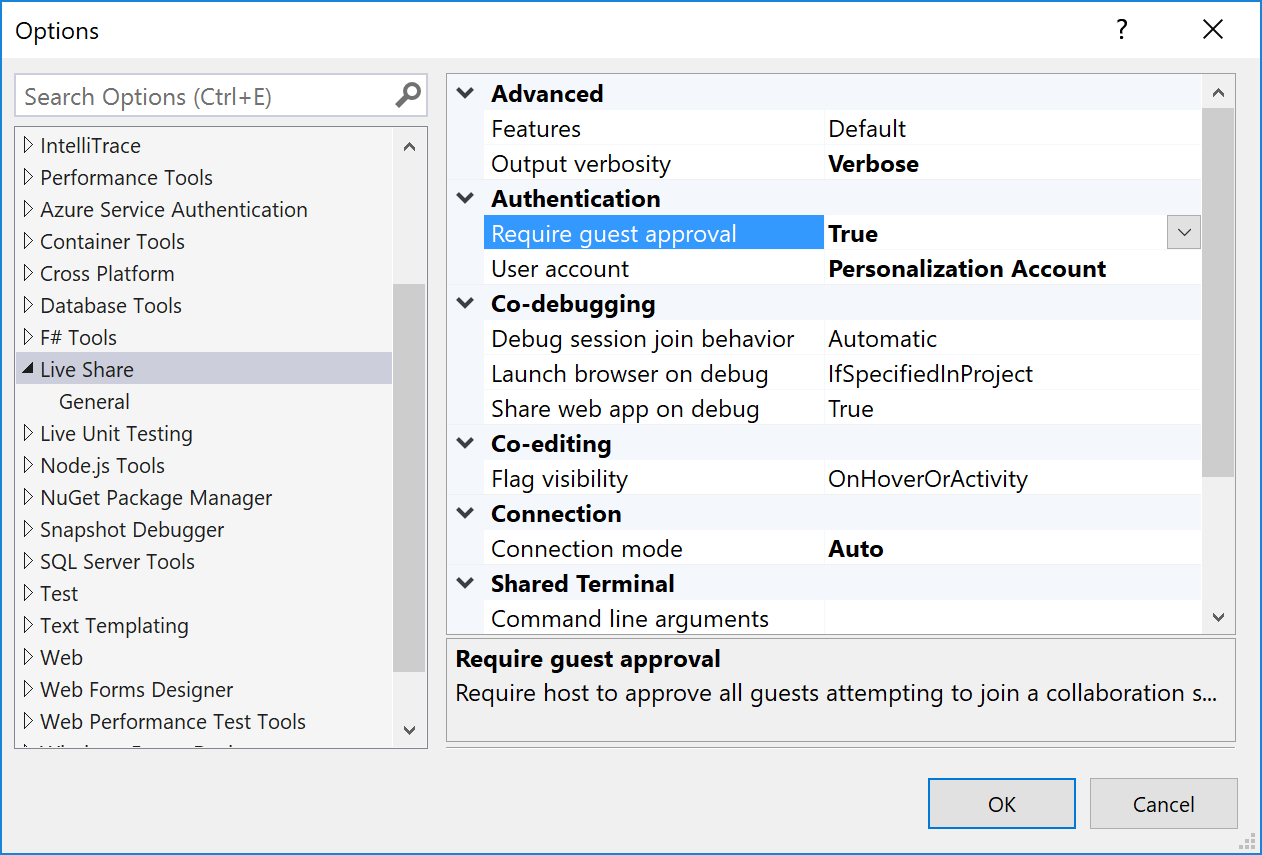Collapse the Advanced settings section
The image size is (1262, 855).
click(464, 92)
